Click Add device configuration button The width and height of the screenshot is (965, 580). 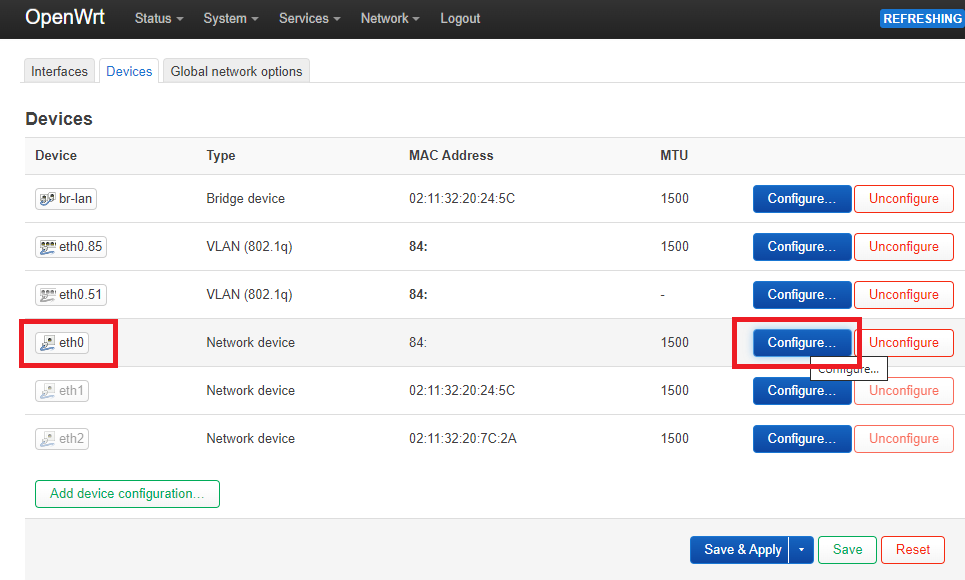[x=127, y=494]
